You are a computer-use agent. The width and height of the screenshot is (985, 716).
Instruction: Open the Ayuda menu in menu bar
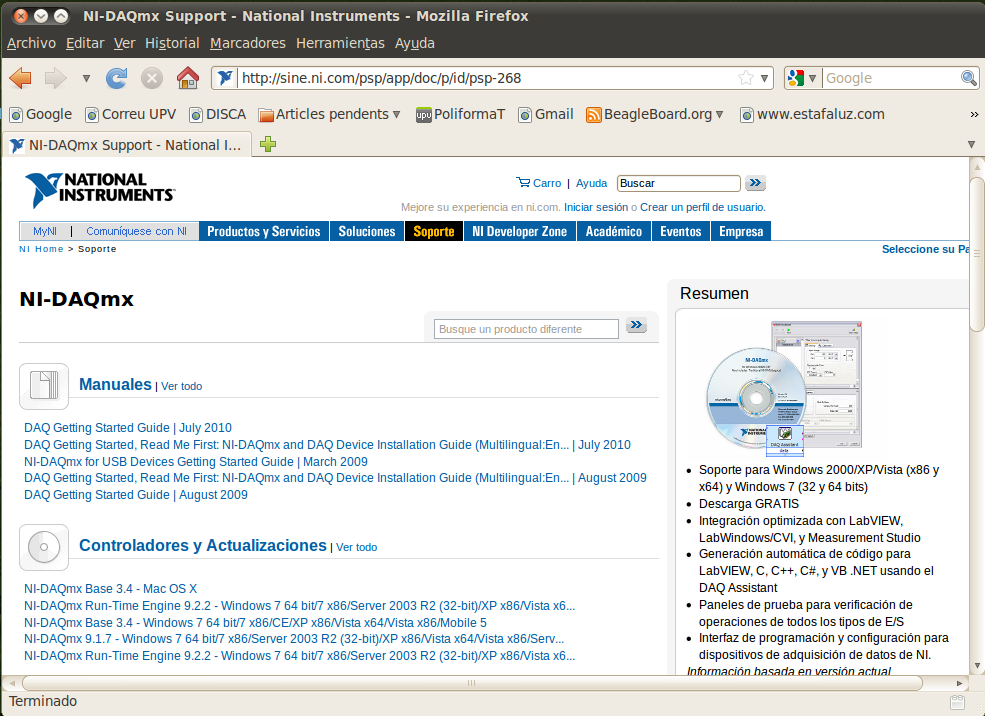pyautogui.click(x=415, y=43)
